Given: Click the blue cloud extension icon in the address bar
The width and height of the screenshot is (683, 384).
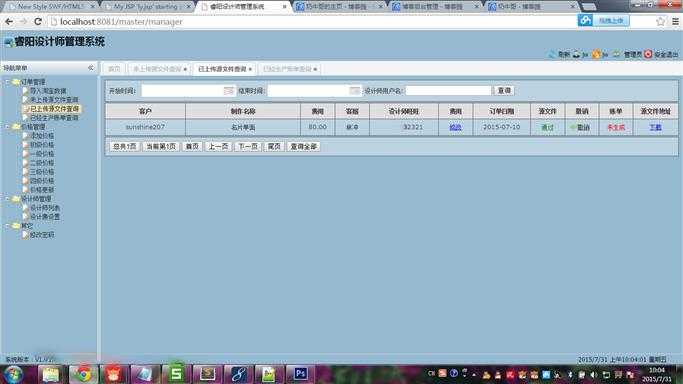Looking at the screenshot, I should coord(585,20).
